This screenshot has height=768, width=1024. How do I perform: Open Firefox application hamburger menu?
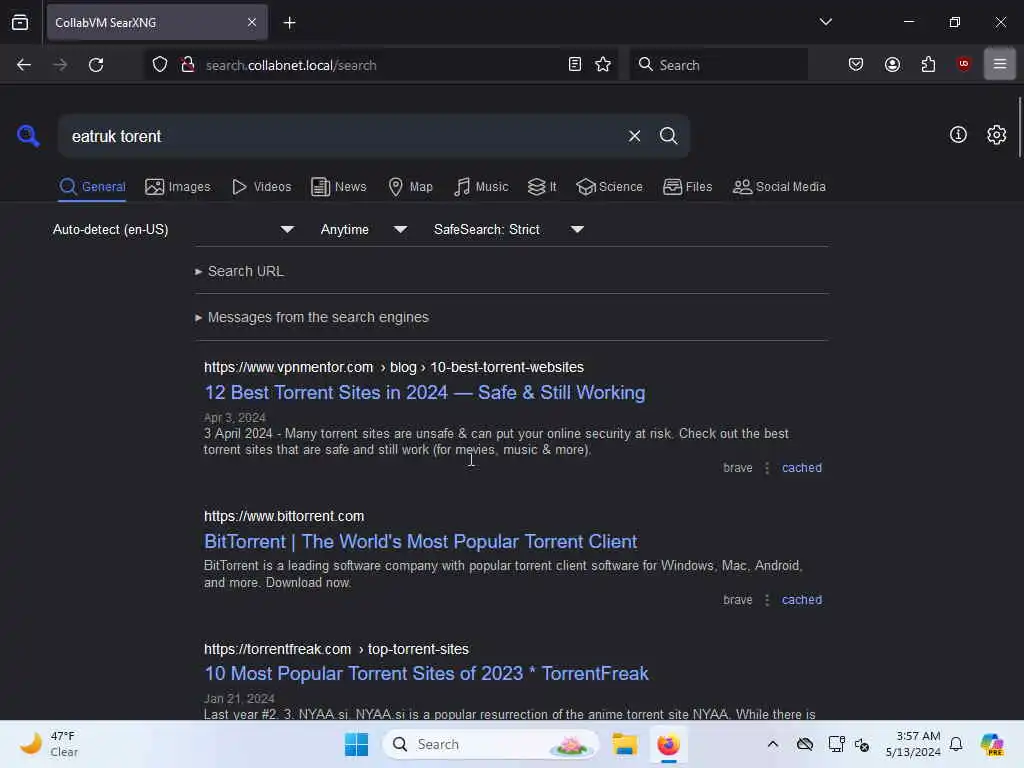pos(999,64)
